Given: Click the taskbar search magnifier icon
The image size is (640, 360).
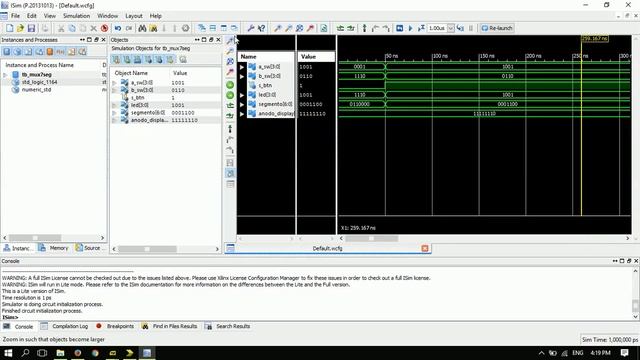Looking at the screenshot, I should (x=25, y=353).
